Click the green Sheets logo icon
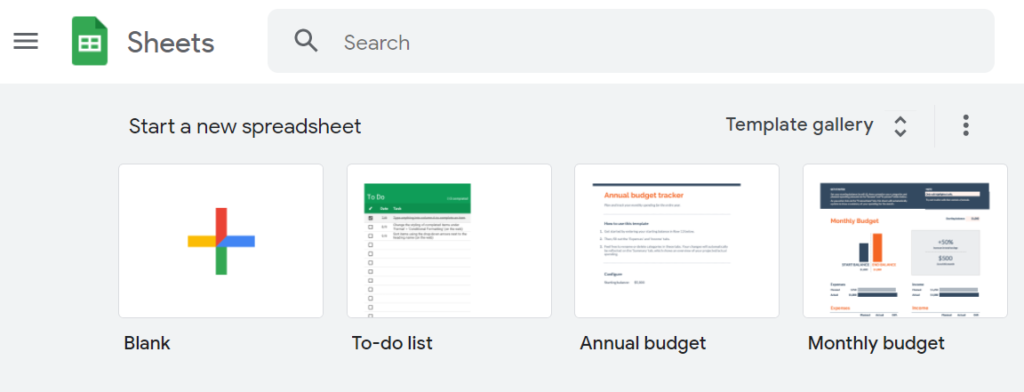This screenshot has height=392, width=1024. (89, 42)
